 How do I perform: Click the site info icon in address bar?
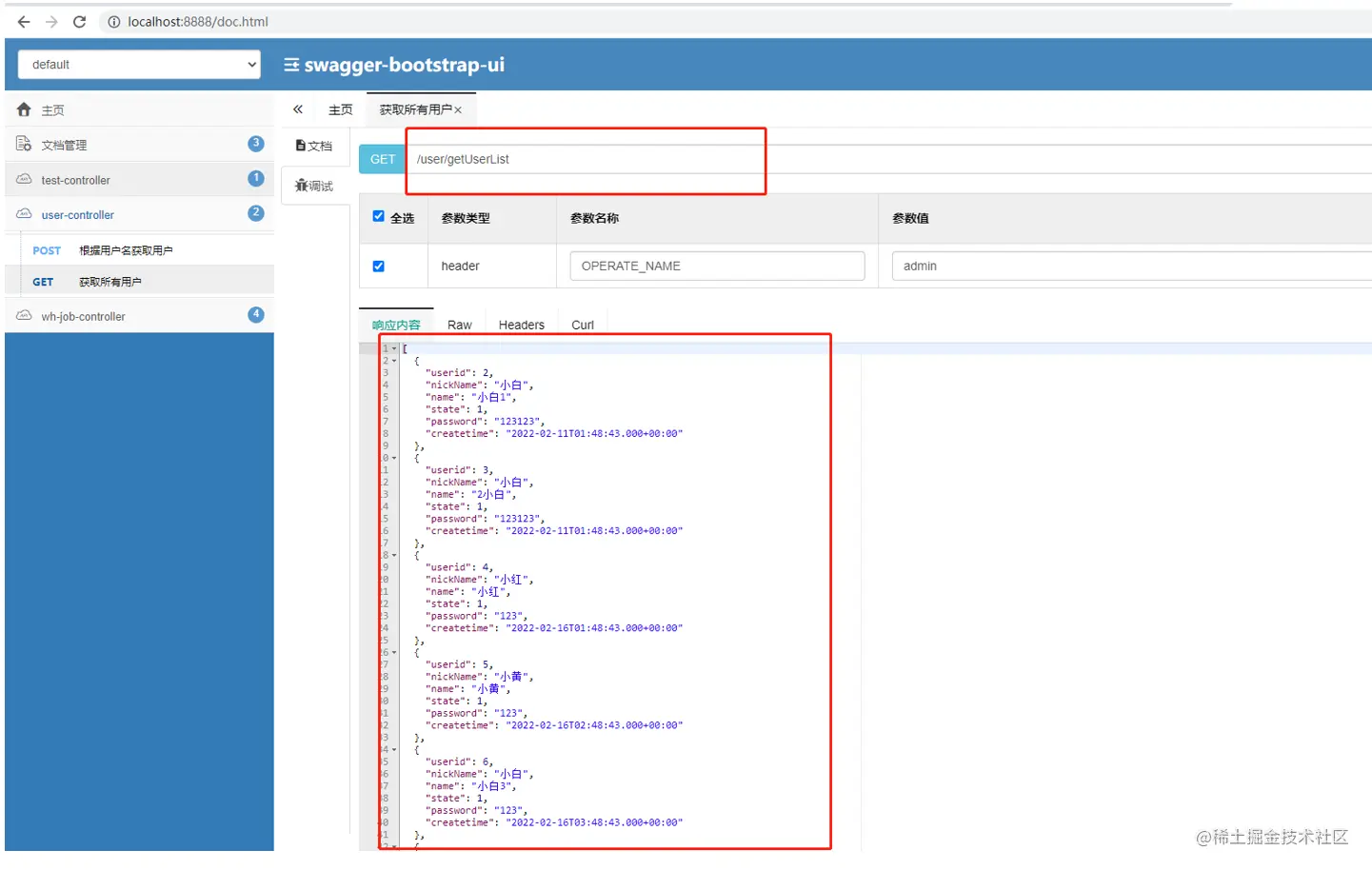pyautogui.click(x=114, y=22)
